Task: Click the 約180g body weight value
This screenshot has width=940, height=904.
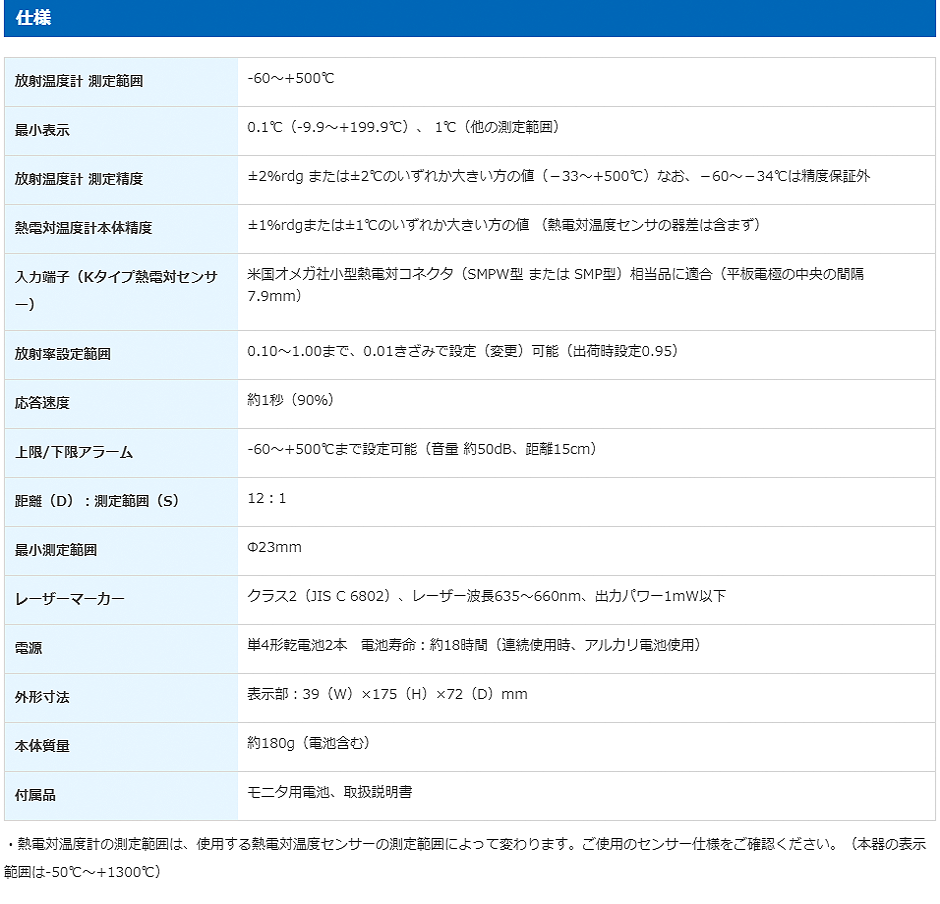Action: (x=308, y=743)
